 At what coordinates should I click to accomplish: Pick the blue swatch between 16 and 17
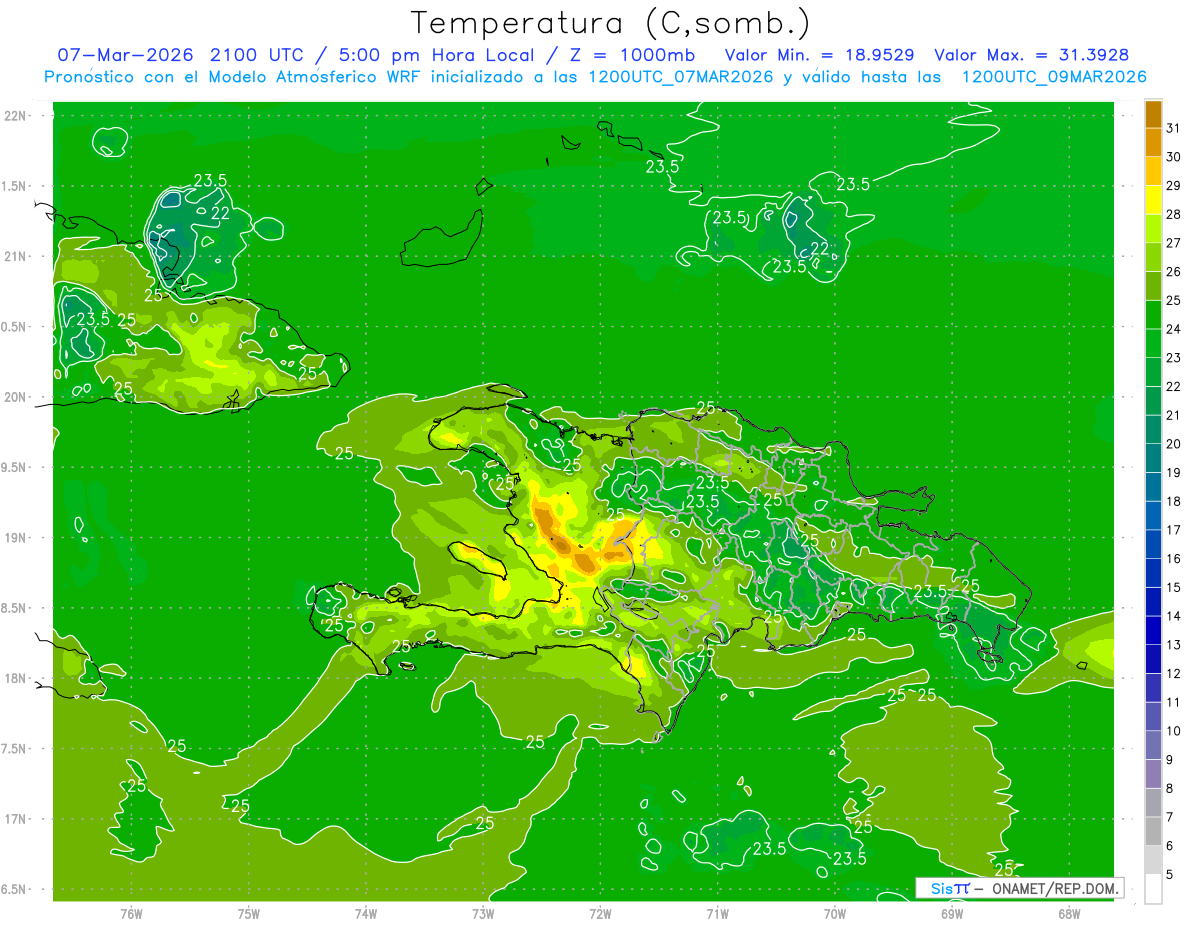[1153, 544]
